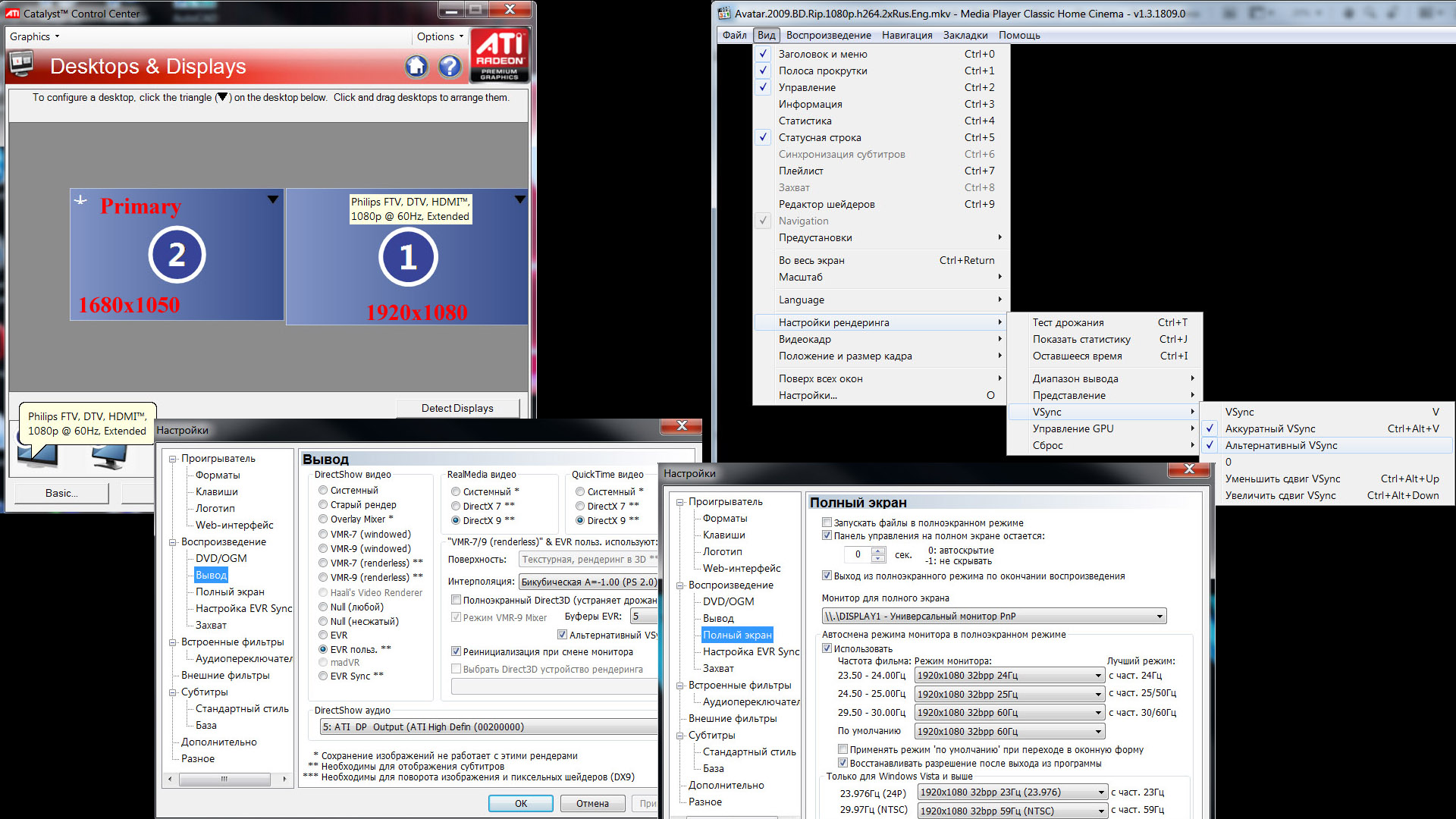
Task: Click triangle on Primary desktop 2
Action: click(x=273, y=199)
